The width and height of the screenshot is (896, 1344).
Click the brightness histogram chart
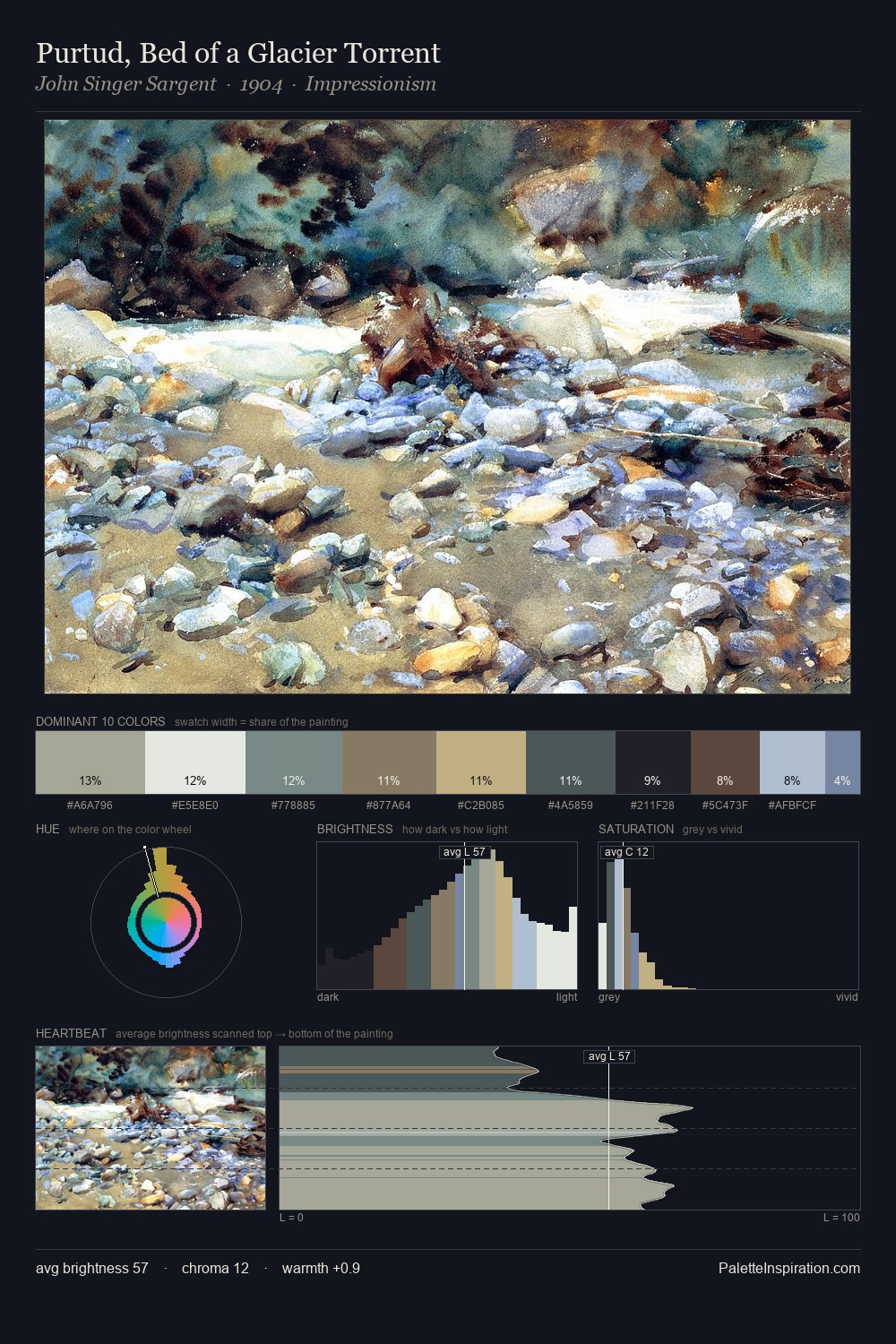coord(447,916)
